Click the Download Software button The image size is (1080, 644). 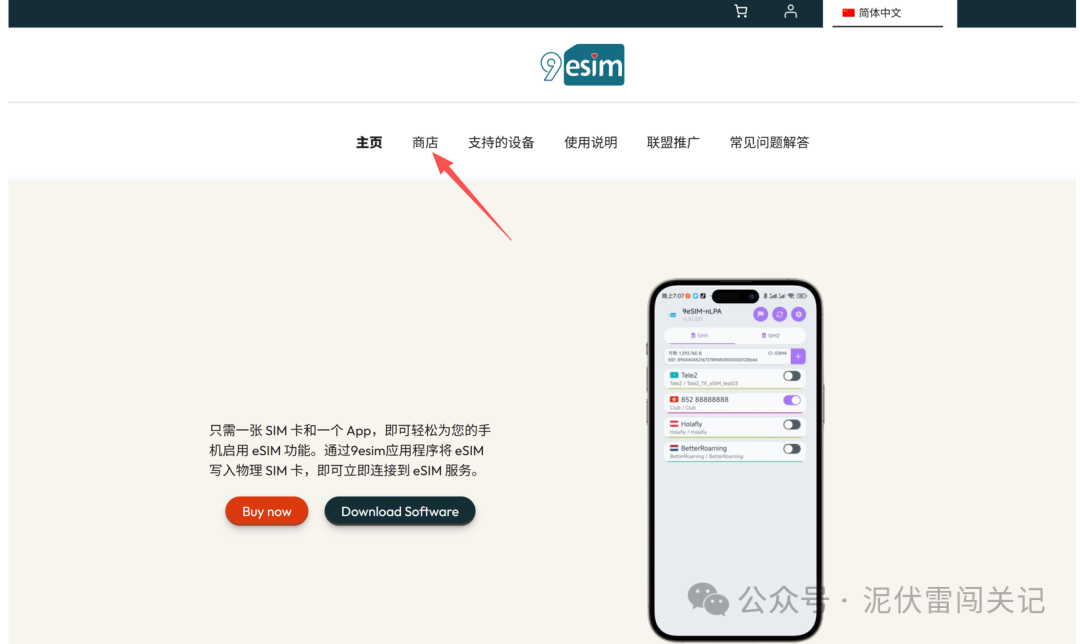click(399, 511)
